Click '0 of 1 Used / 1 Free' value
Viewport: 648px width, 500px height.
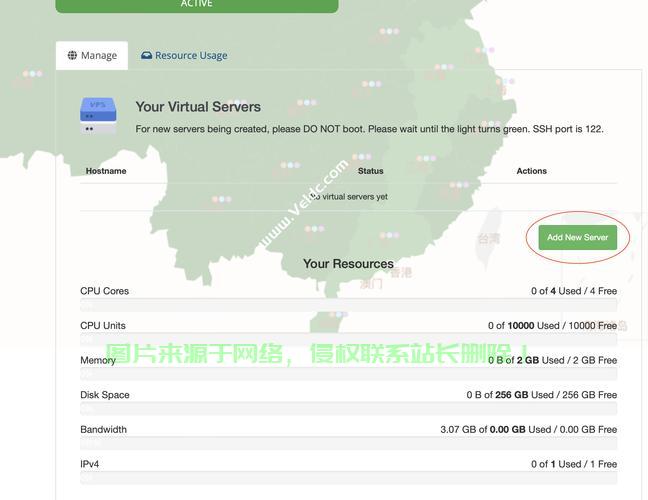pyautogui.click(x=574, y=464)
